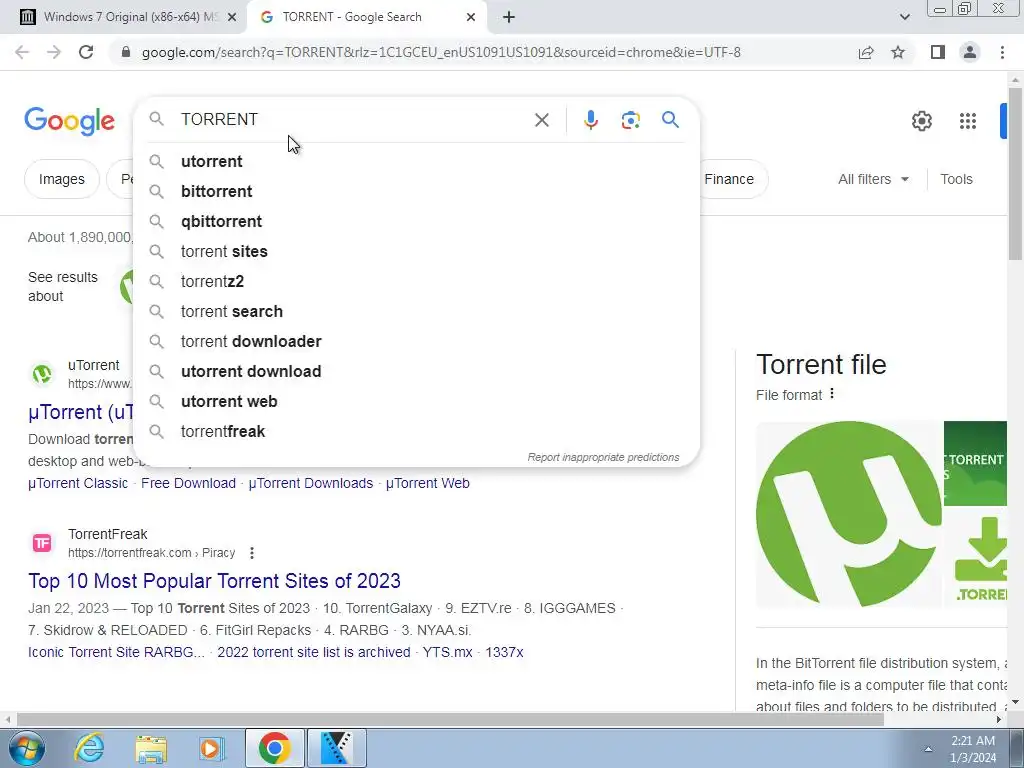Click the Chrome taskbar icon
Image resolution: width=1024 pixels, height=768 pixels.
[275, 748]
